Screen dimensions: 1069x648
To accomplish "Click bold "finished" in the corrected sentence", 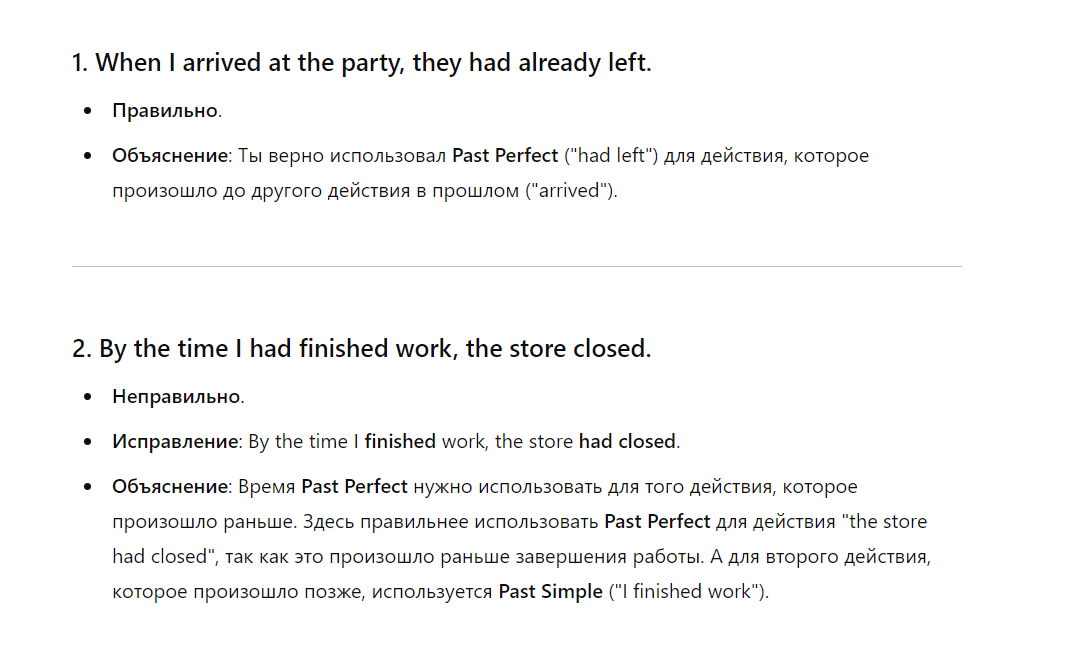I will tap(400, 441).
